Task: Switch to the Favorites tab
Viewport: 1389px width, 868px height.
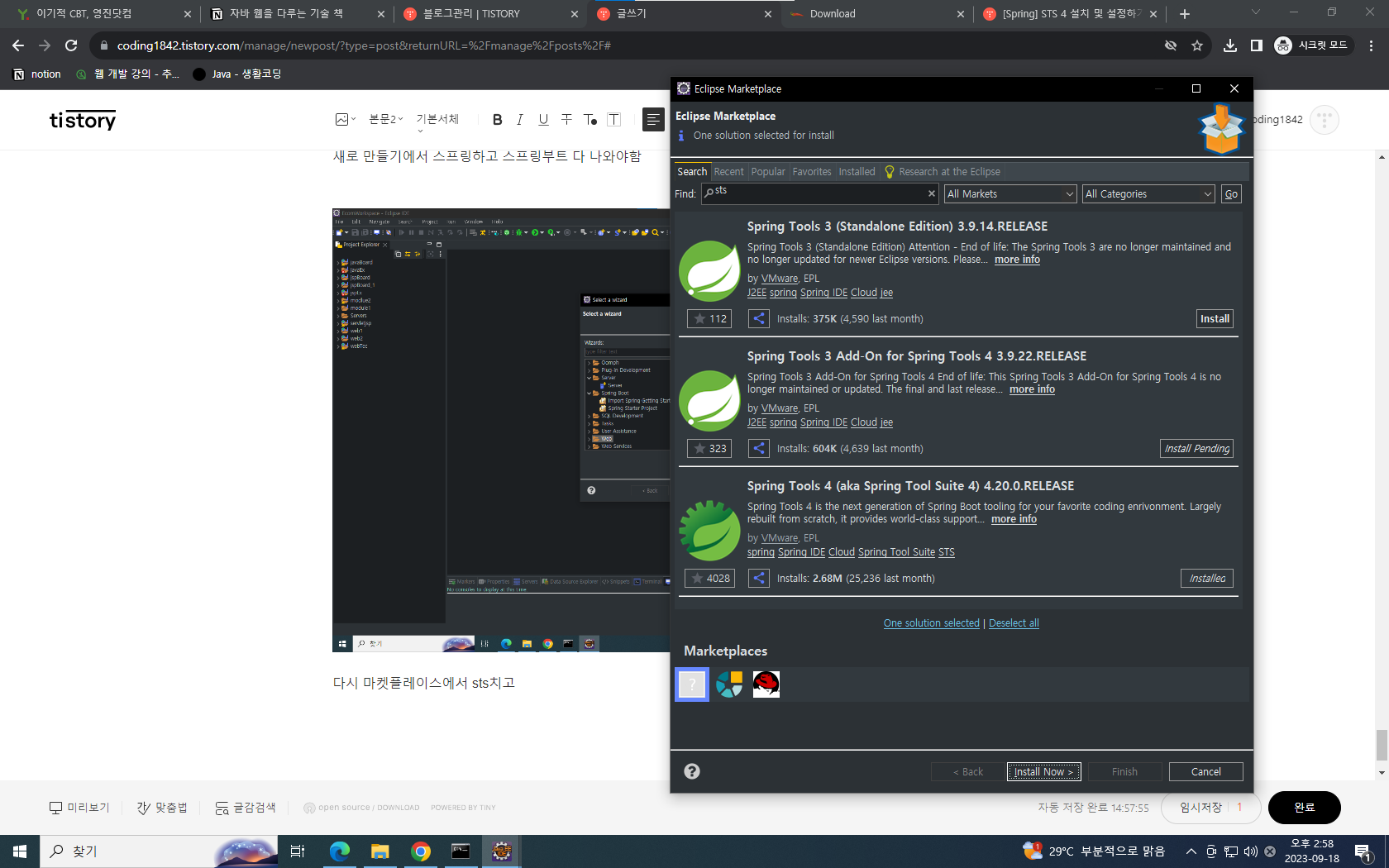Action: (812, 172)
